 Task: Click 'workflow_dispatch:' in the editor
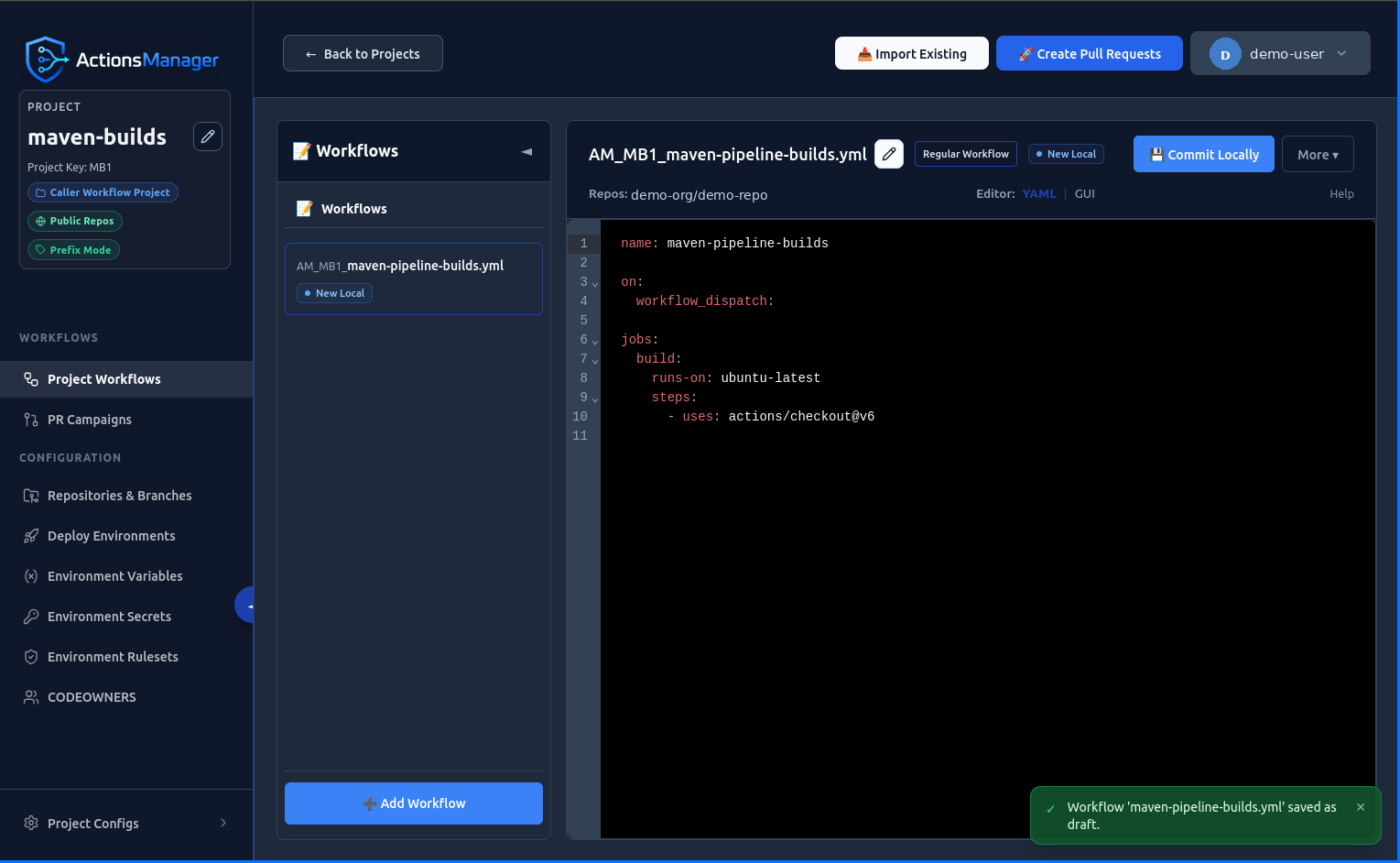tap(705, 300)
